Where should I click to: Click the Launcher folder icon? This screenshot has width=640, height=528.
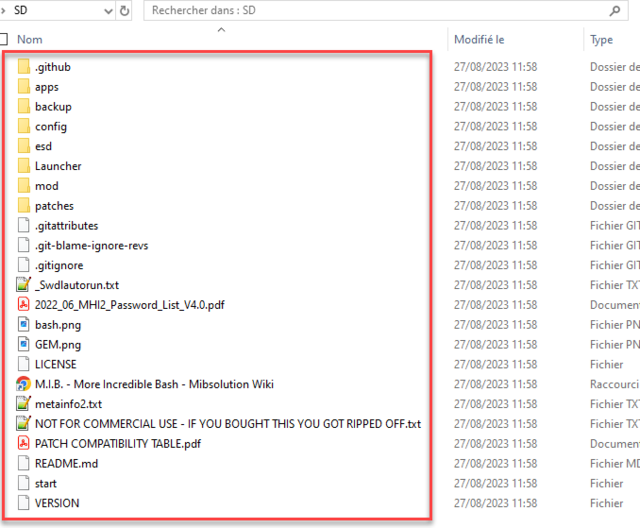(x=24, y=166)
